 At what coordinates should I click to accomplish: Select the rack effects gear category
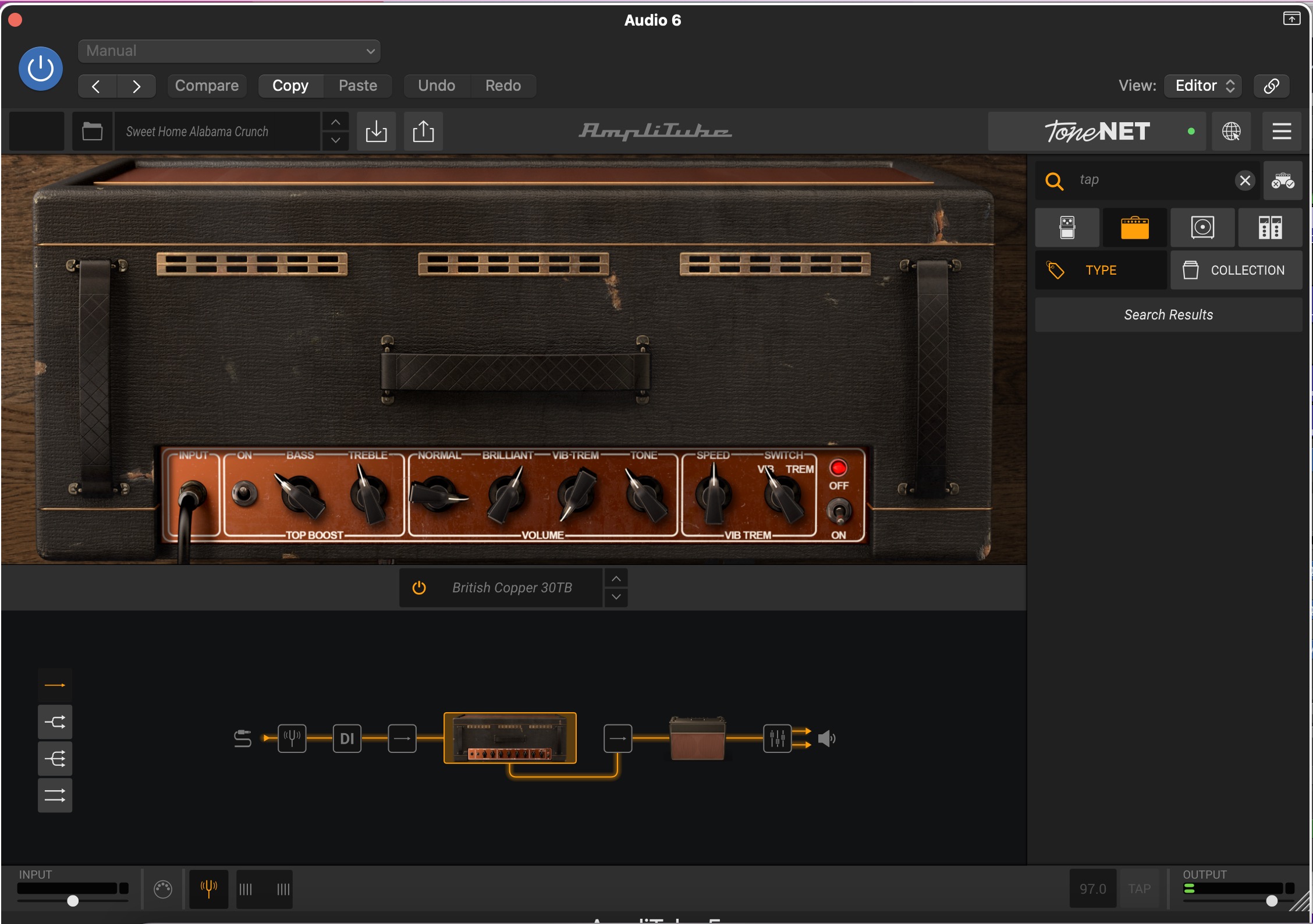tap(1270, 228)
